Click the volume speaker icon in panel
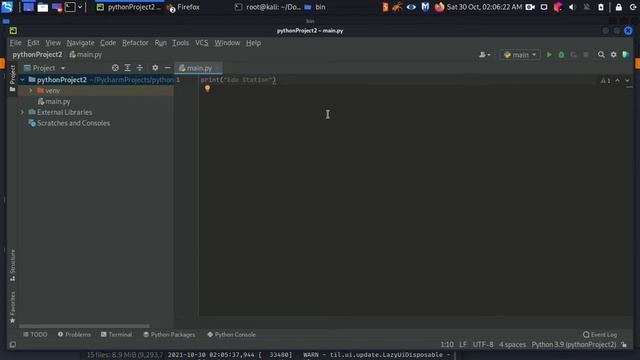Image resolution: width=640 pixels, height=360 pixels. (572, 7)
